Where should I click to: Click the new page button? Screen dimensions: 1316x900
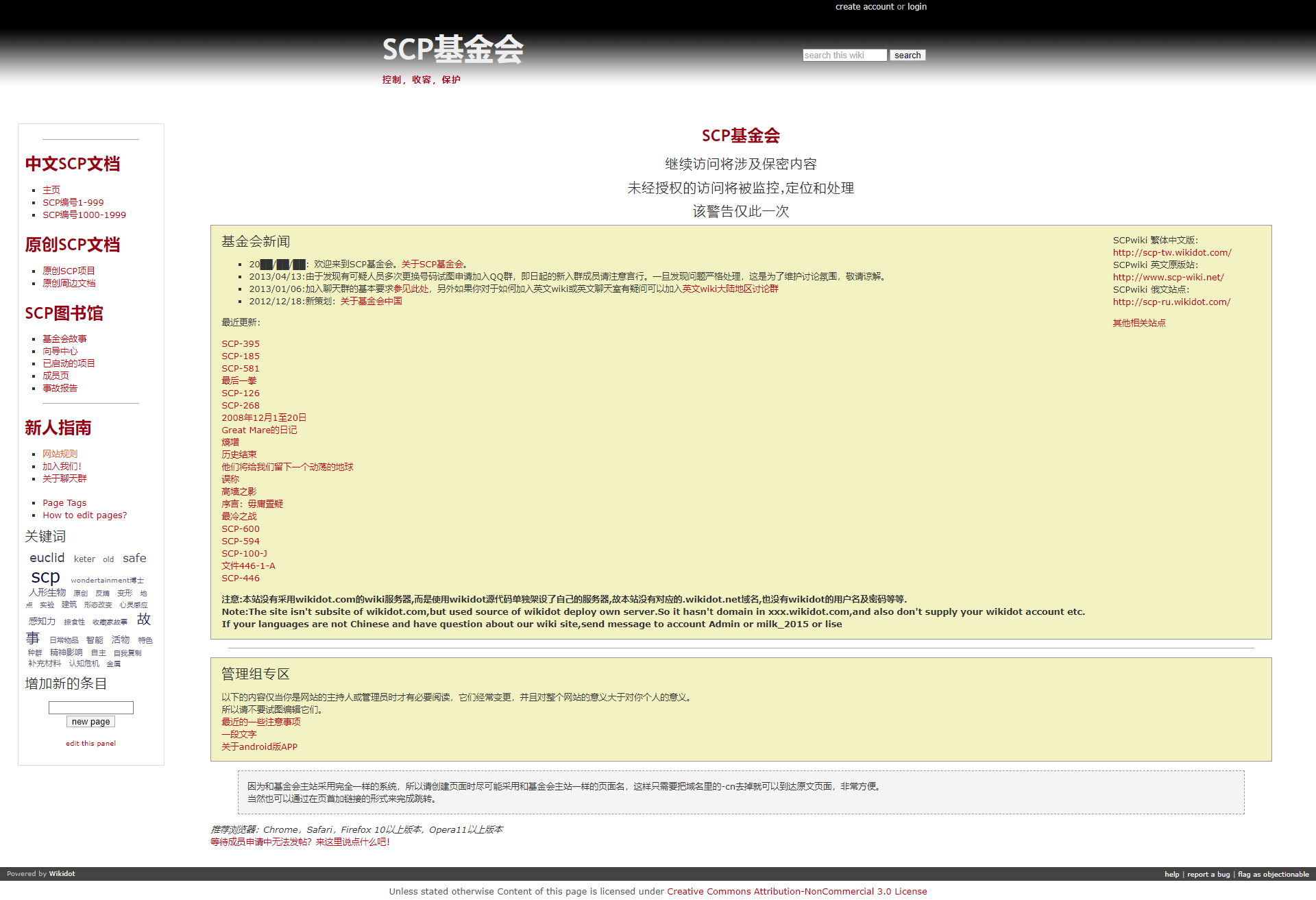tap(90, 722)
